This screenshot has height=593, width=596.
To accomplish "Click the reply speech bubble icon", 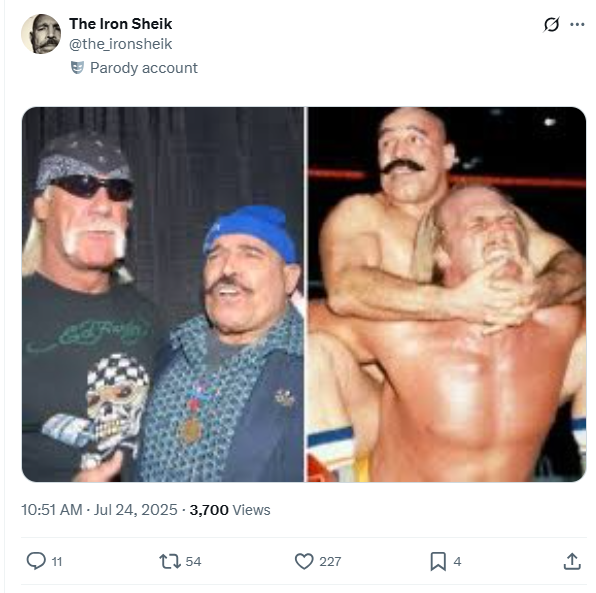I will [x=36, y=561].
